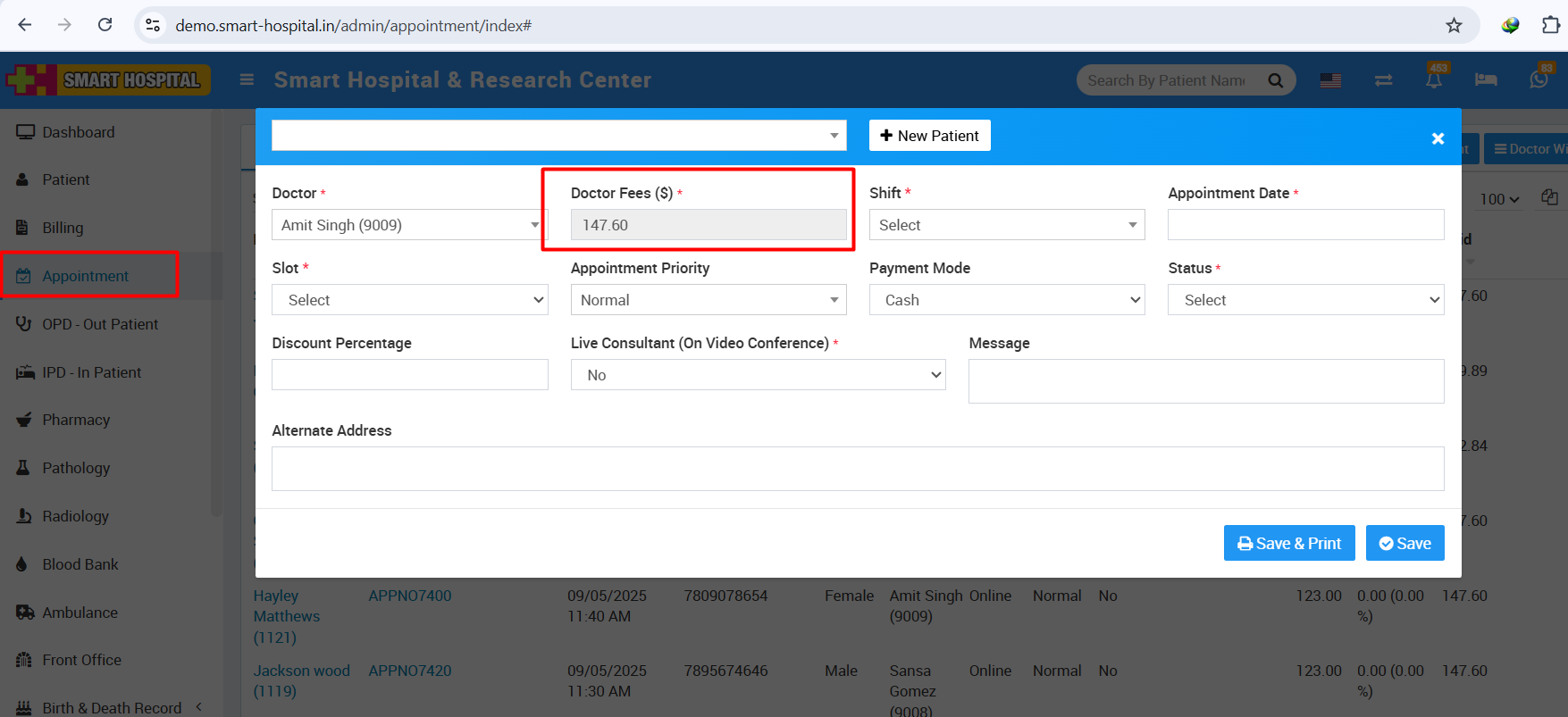Screen dimensions: 1568x717
Task: Click the Save button
Action: 1404,543
